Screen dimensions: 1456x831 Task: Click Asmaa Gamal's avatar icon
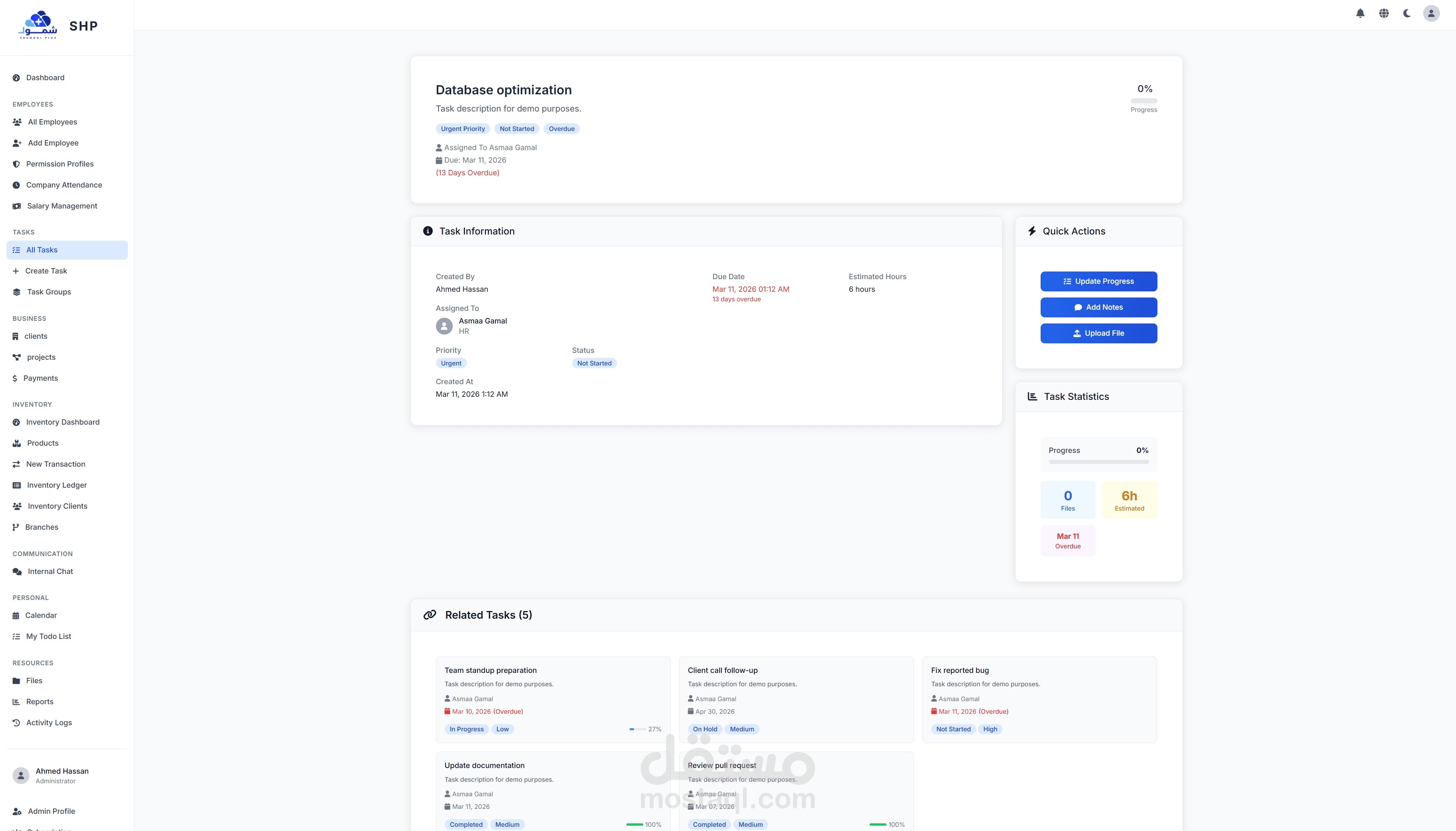click(444, 326)
